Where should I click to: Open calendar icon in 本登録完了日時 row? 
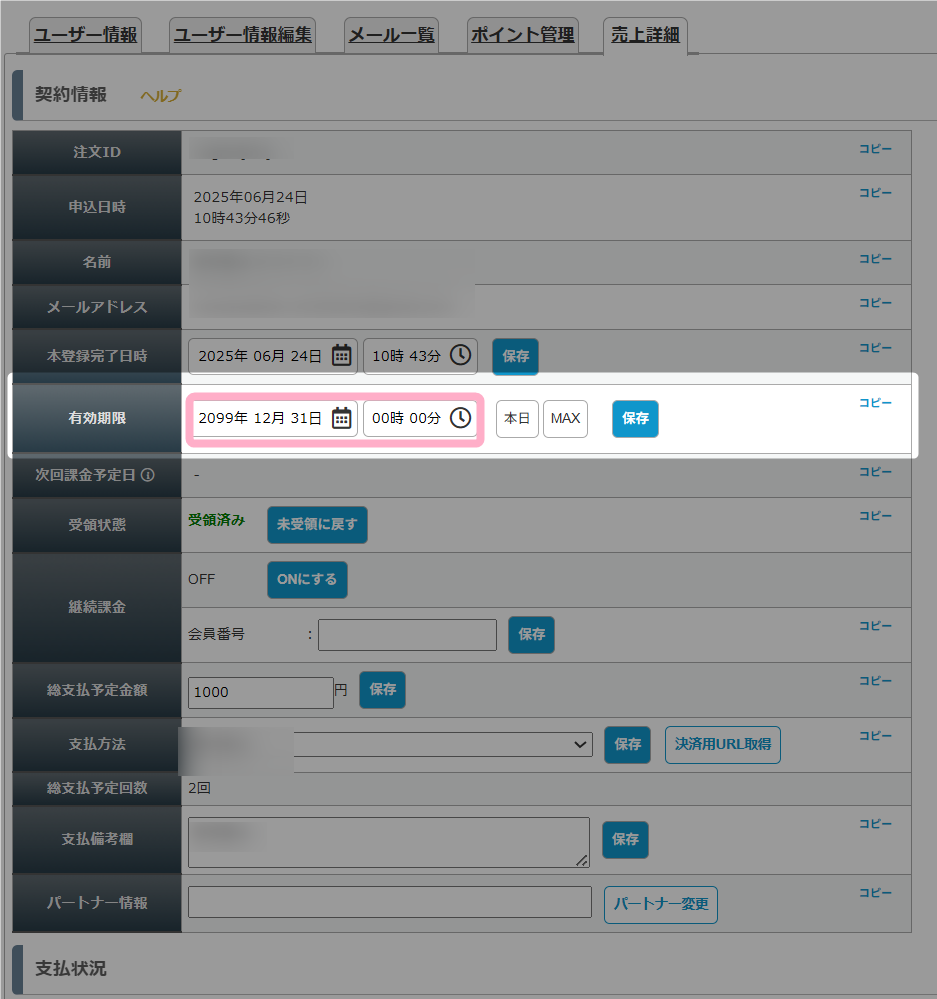(x=342, y=356)
